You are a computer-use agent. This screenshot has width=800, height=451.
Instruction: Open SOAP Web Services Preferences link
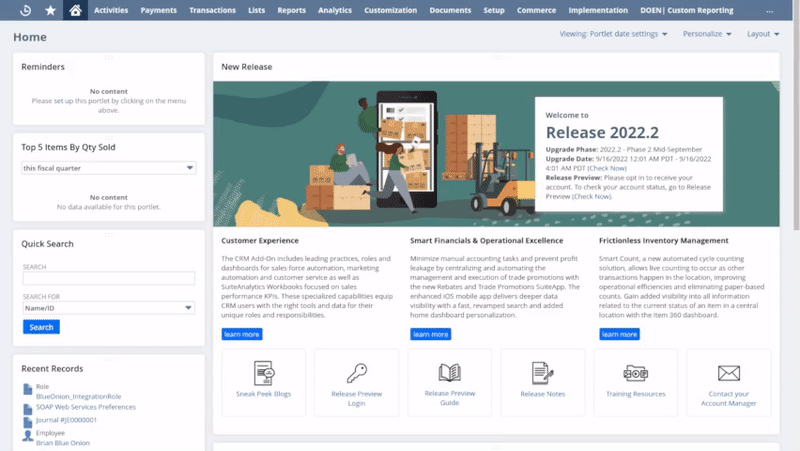(86, 407)
